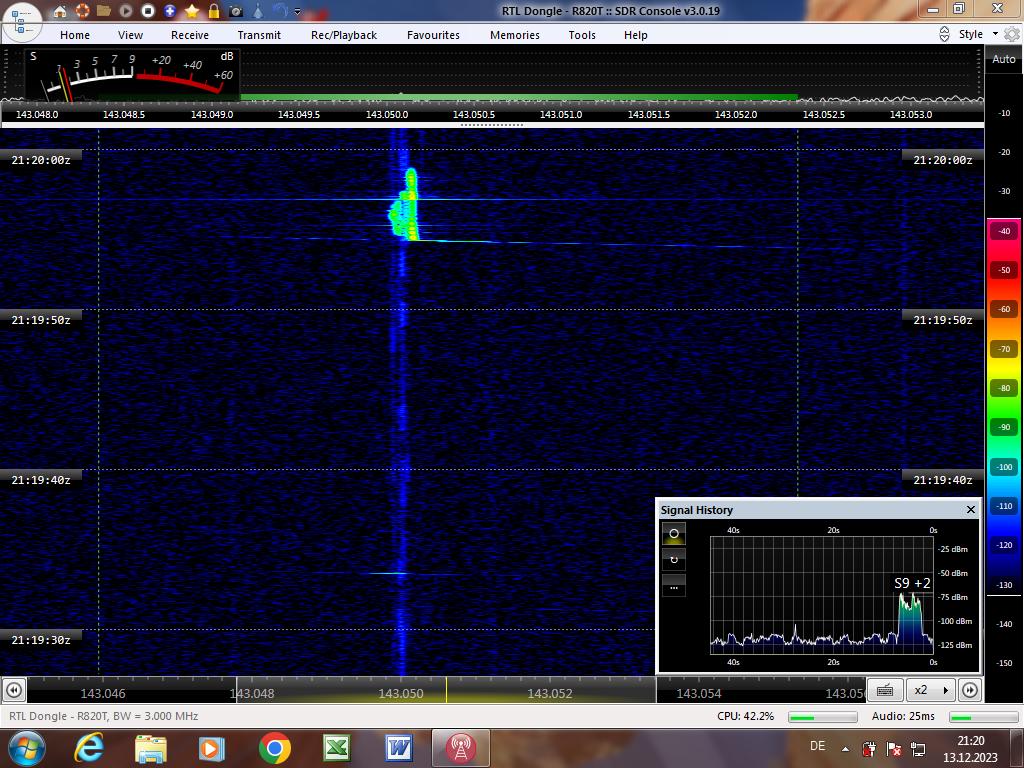The image size is (1024, 768).
Task: Click the Auto level button
Action: click(x=1003, y=59)
